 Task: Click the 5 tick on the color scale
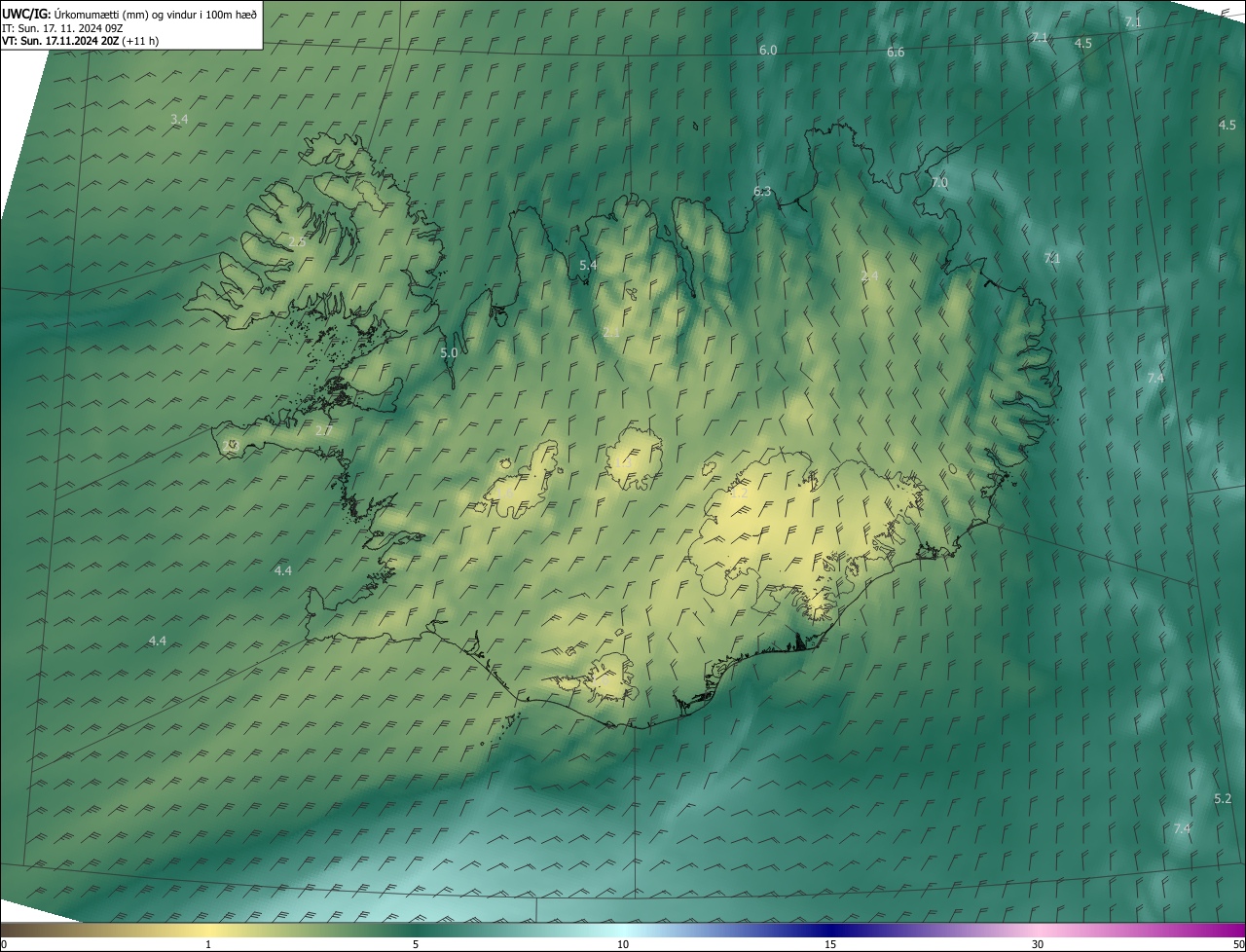416,944
